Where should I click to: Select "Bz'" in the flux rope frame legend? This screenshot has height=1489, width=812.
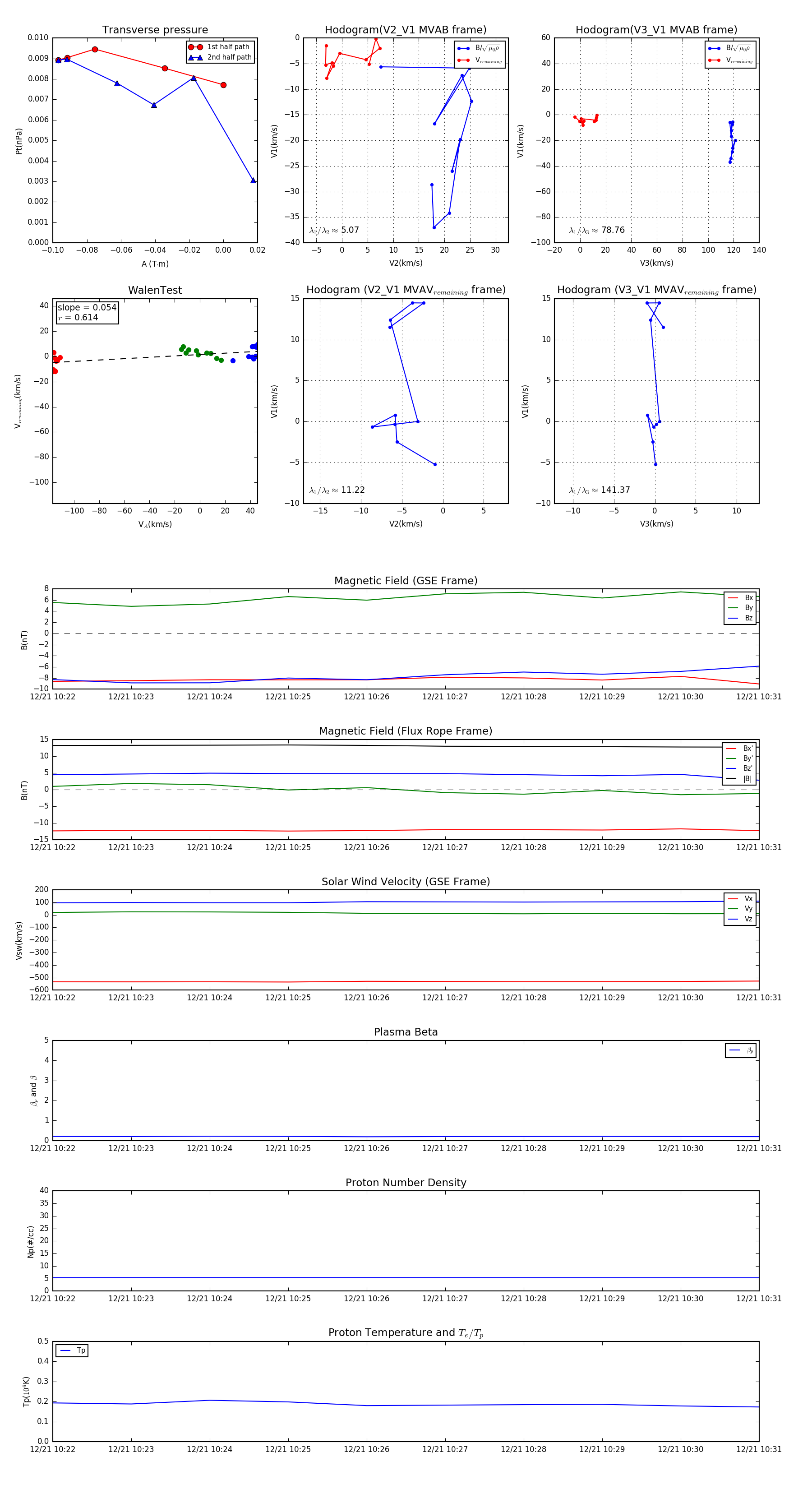[739, 768]
